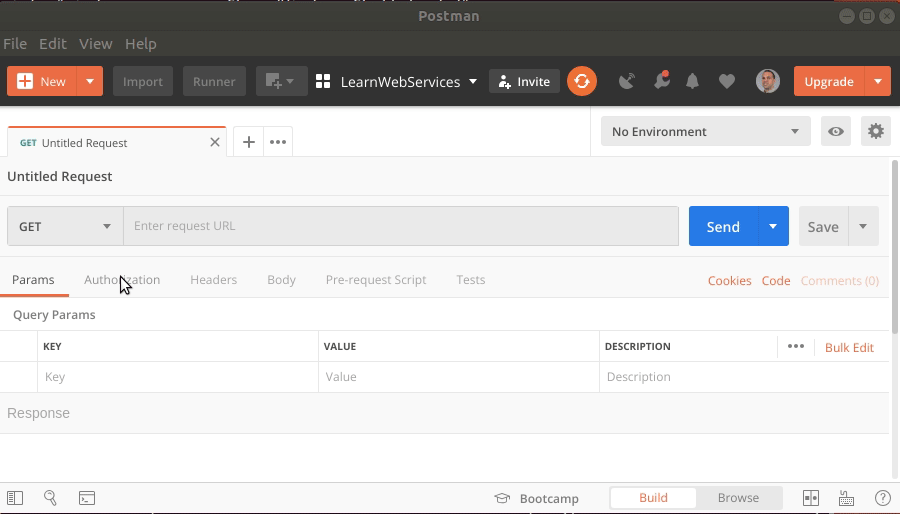This screenshot has width=900, height=514.
Task: Open the Tests tab
Action: (x=471, y=280)
